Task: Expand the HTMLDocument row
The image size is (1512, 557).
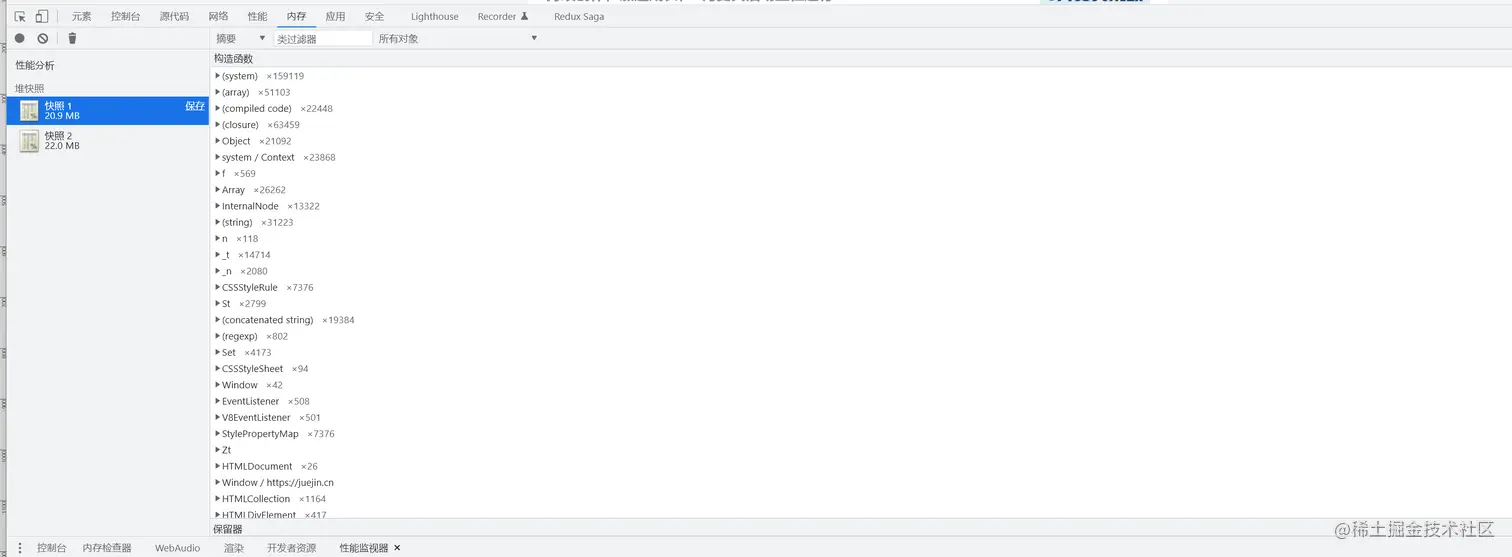Action: tap(218, 466)
